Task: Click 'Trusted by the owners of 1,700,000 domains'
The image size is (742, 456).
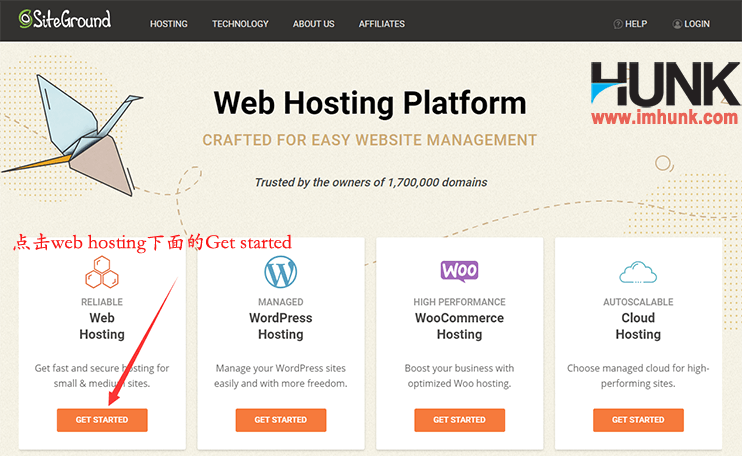Action: coord(371,182)
